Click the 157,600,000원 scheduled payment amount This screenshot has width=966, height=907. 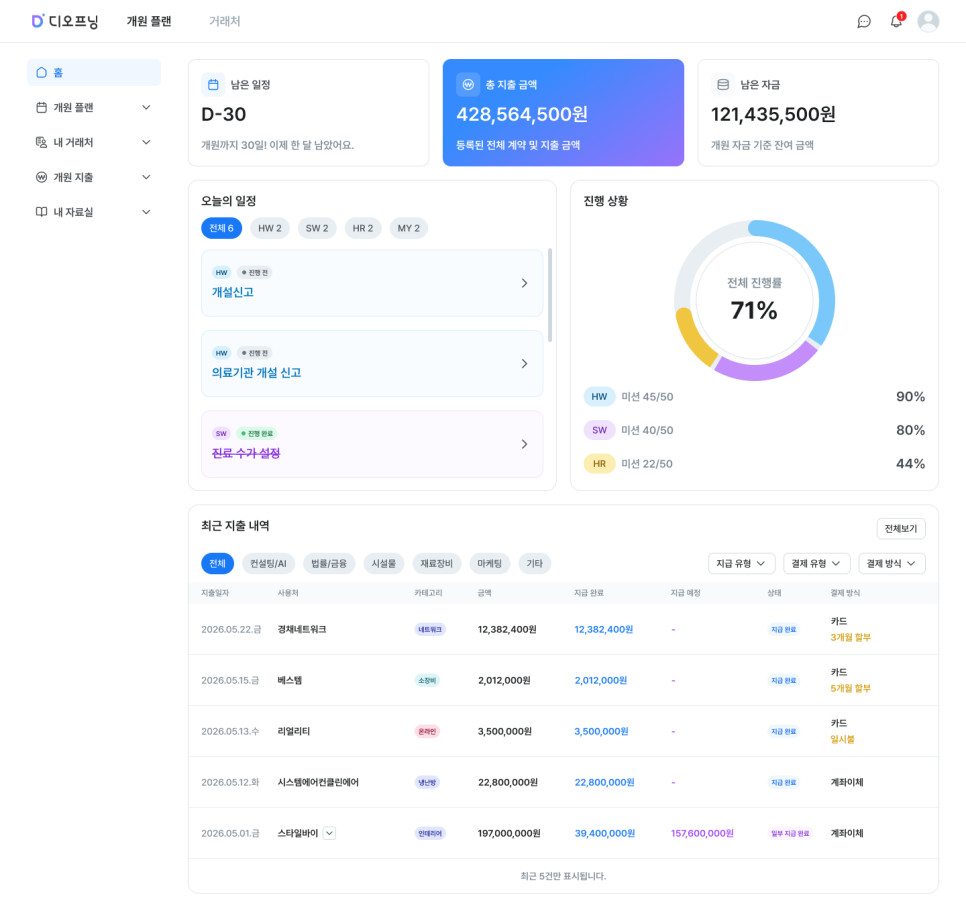pyautogui.click(x=702, y=833)
